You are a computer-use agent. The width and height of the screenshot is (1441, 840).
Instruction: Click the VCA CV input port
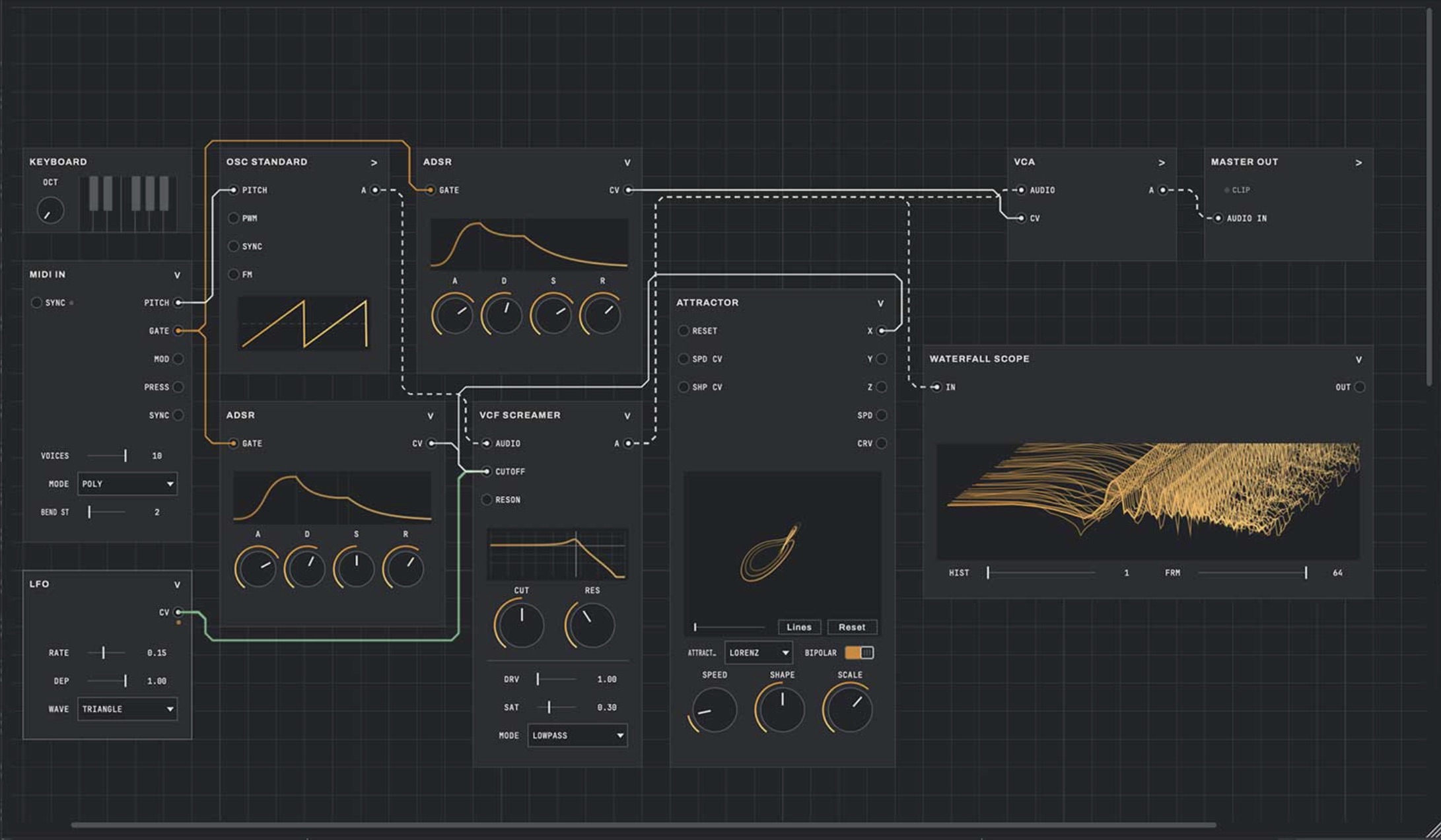1022,218
